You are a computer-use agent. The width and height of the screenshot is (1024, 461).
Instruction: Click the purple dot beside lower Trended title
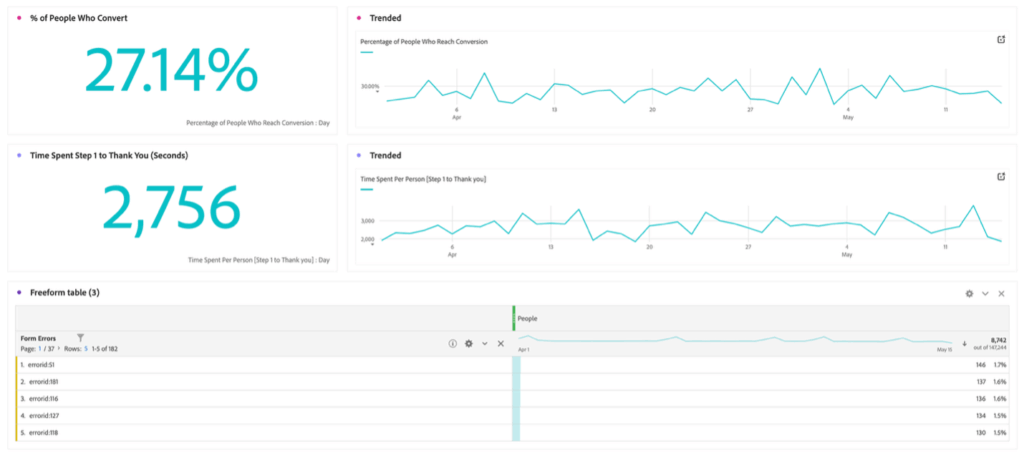(x=359, y=156)
